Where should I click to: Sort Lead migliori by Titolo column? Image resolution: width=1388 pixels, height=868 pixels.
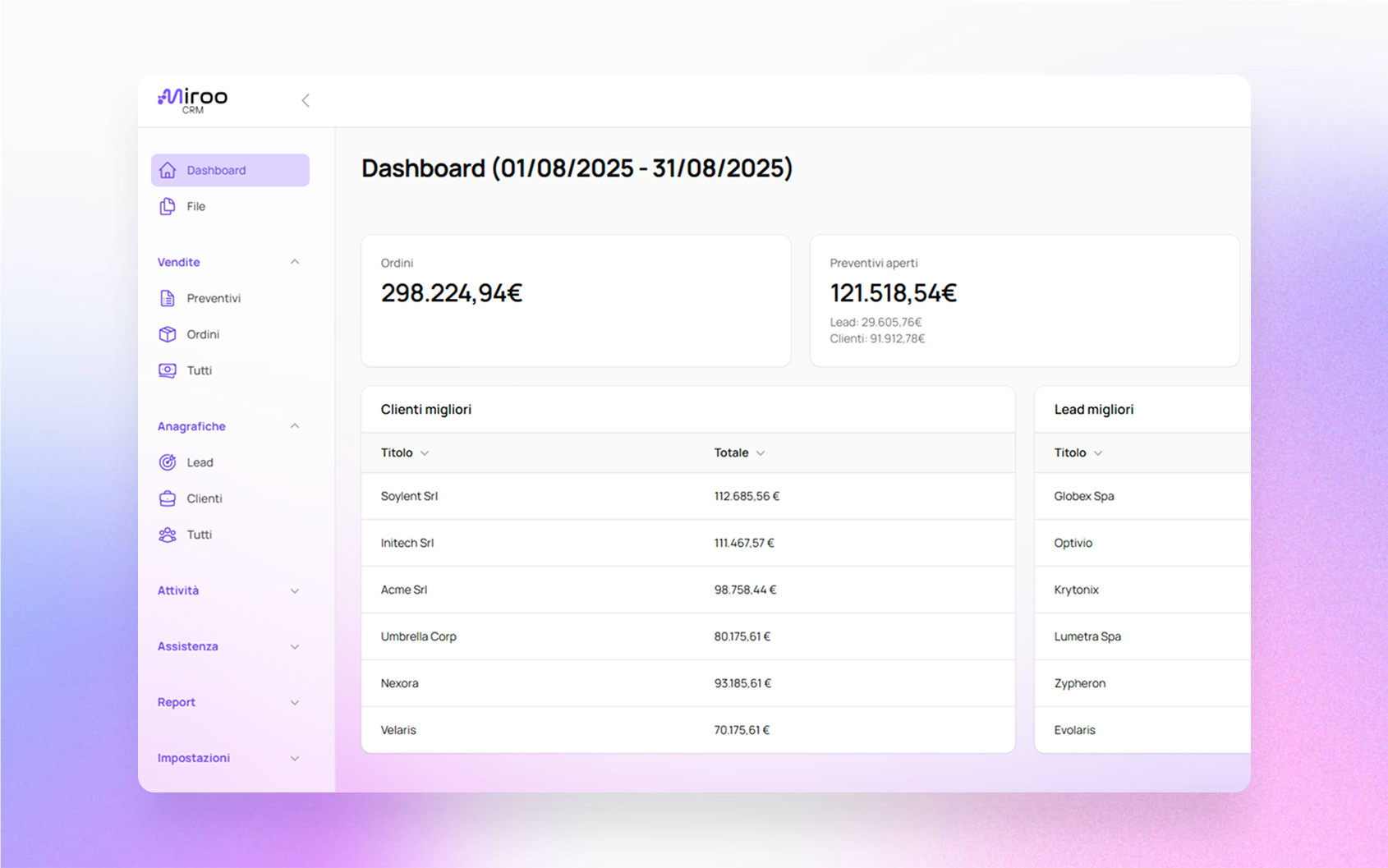coord(1078,452)
